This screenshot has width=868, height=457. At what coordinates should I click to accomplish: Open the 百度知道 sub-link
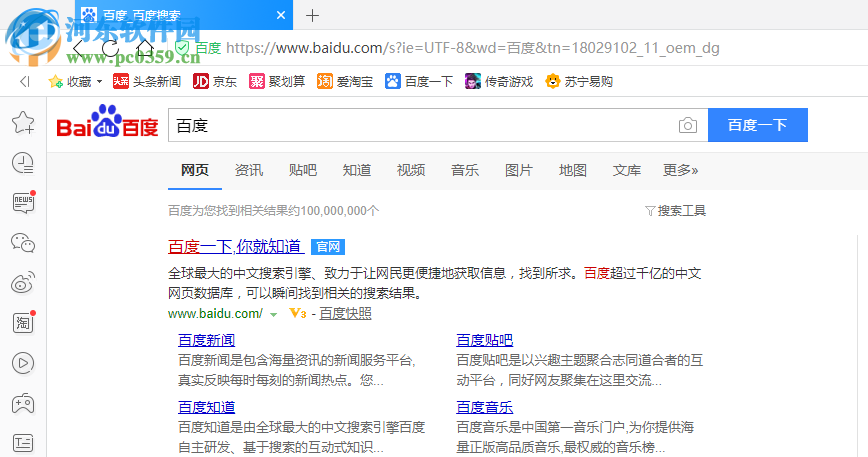click(206, 407)
